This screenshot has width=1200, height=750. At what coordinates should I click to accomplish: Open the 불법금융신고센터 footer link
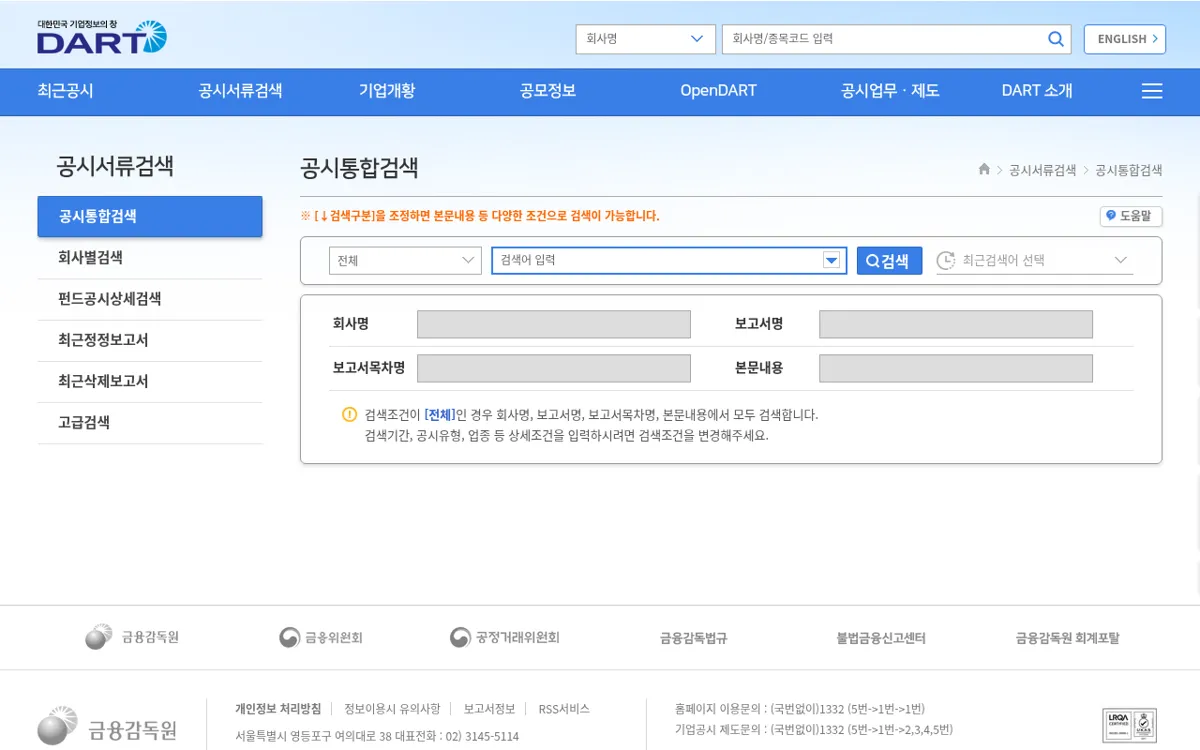click(881, 638)
